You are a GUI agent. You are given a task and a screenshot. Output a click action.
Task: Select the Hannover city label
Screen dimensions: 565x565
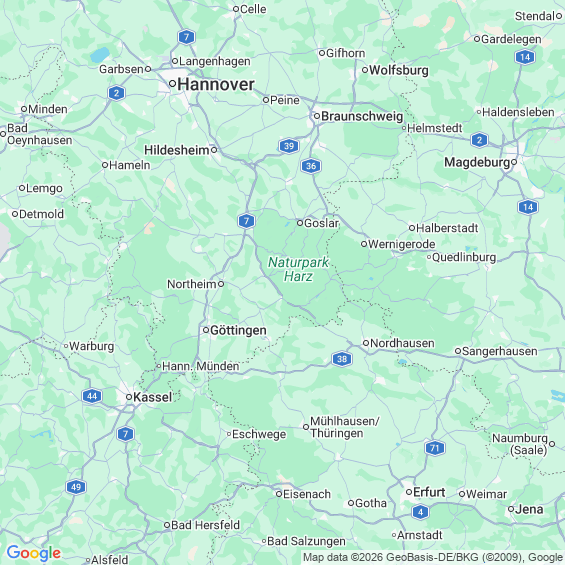click(x=216, y=84)
